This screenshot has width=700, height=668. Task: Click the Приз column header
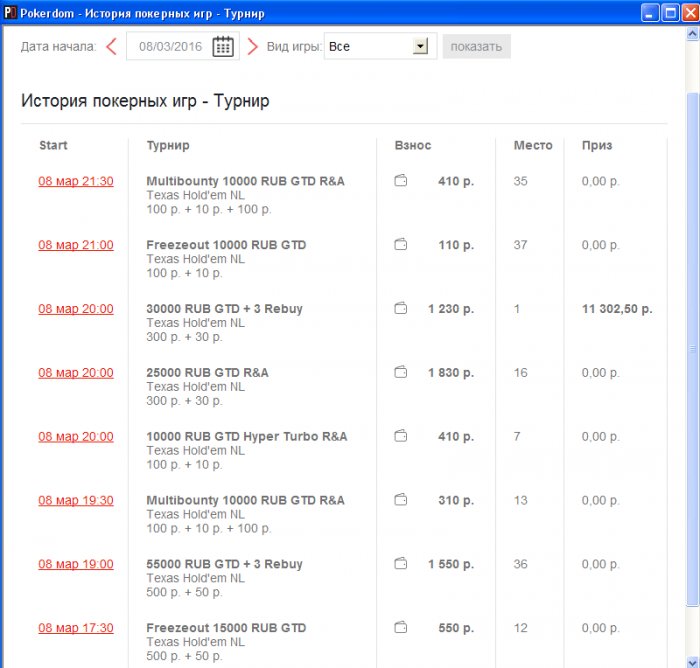(597, 145)
